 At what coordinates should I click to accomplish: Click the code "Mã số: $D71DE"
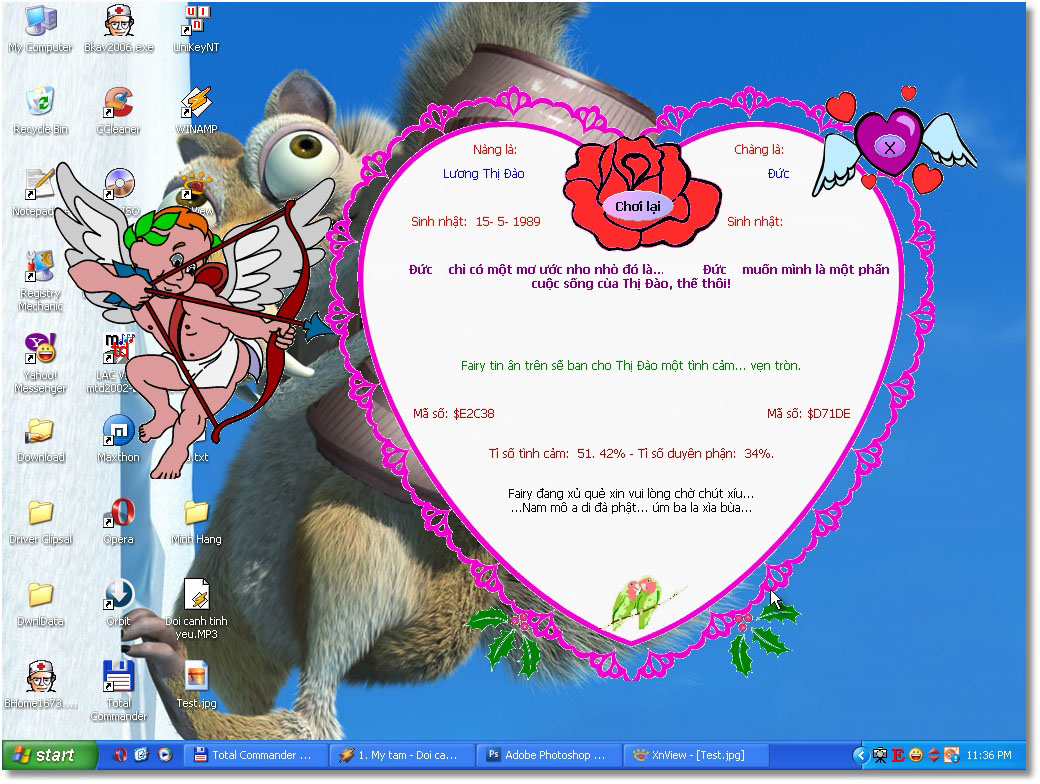coord(809,414)
